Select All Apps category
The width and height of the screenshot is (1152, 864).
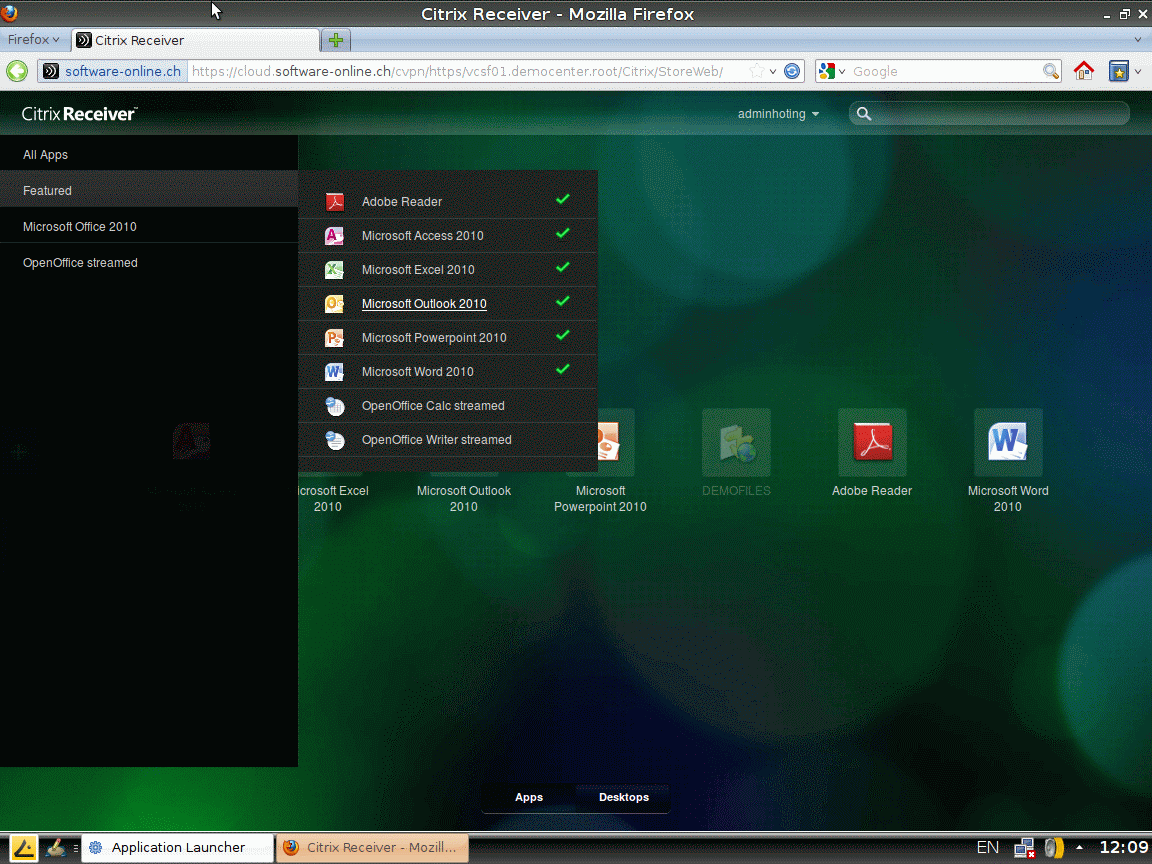click(x=149, y=154)
